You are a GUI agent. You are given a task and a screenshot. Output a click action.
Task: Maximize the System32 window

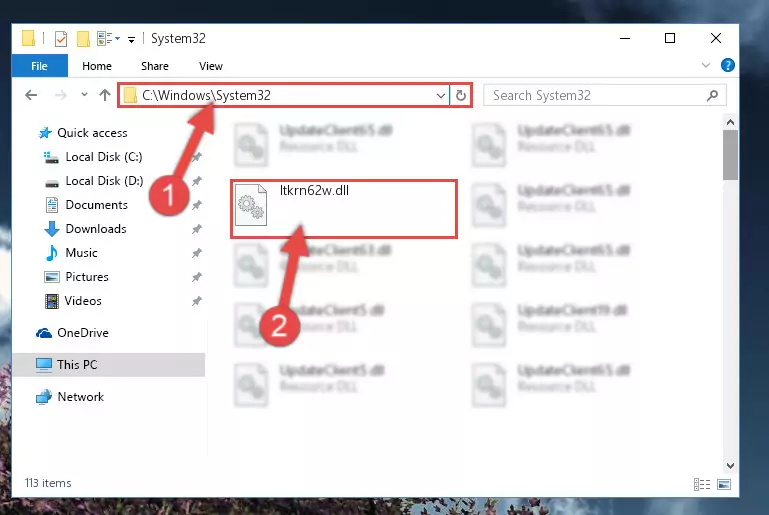pos(670,38)
